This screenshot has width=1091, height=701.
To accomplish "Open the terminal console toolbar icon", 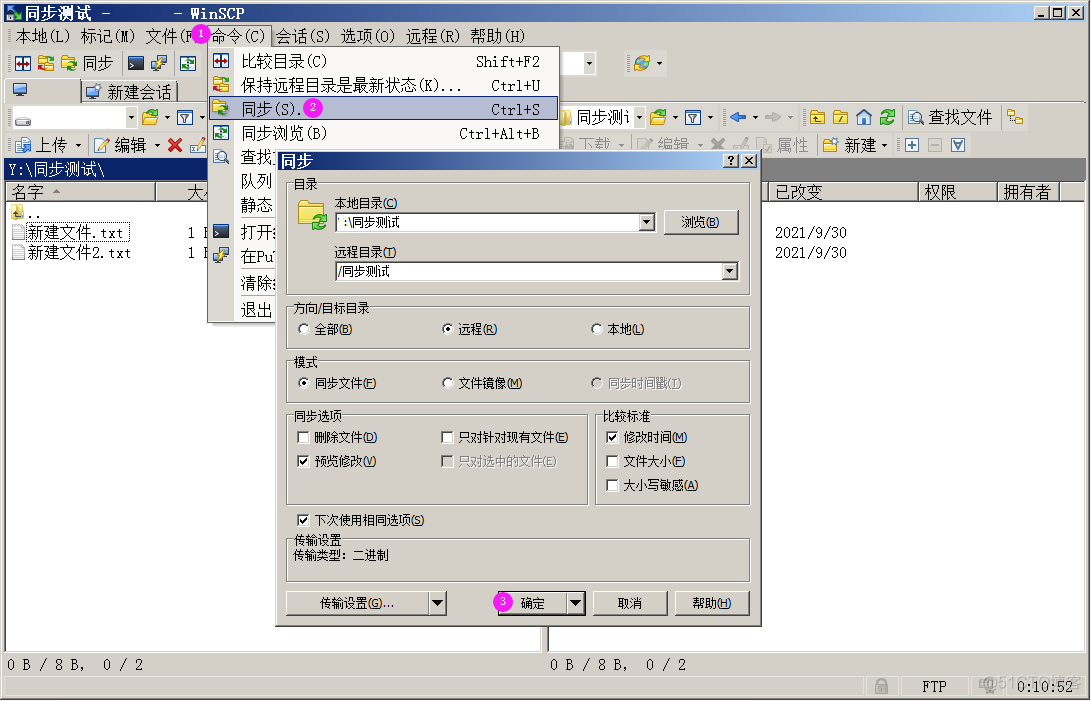I will coord(136,63).
